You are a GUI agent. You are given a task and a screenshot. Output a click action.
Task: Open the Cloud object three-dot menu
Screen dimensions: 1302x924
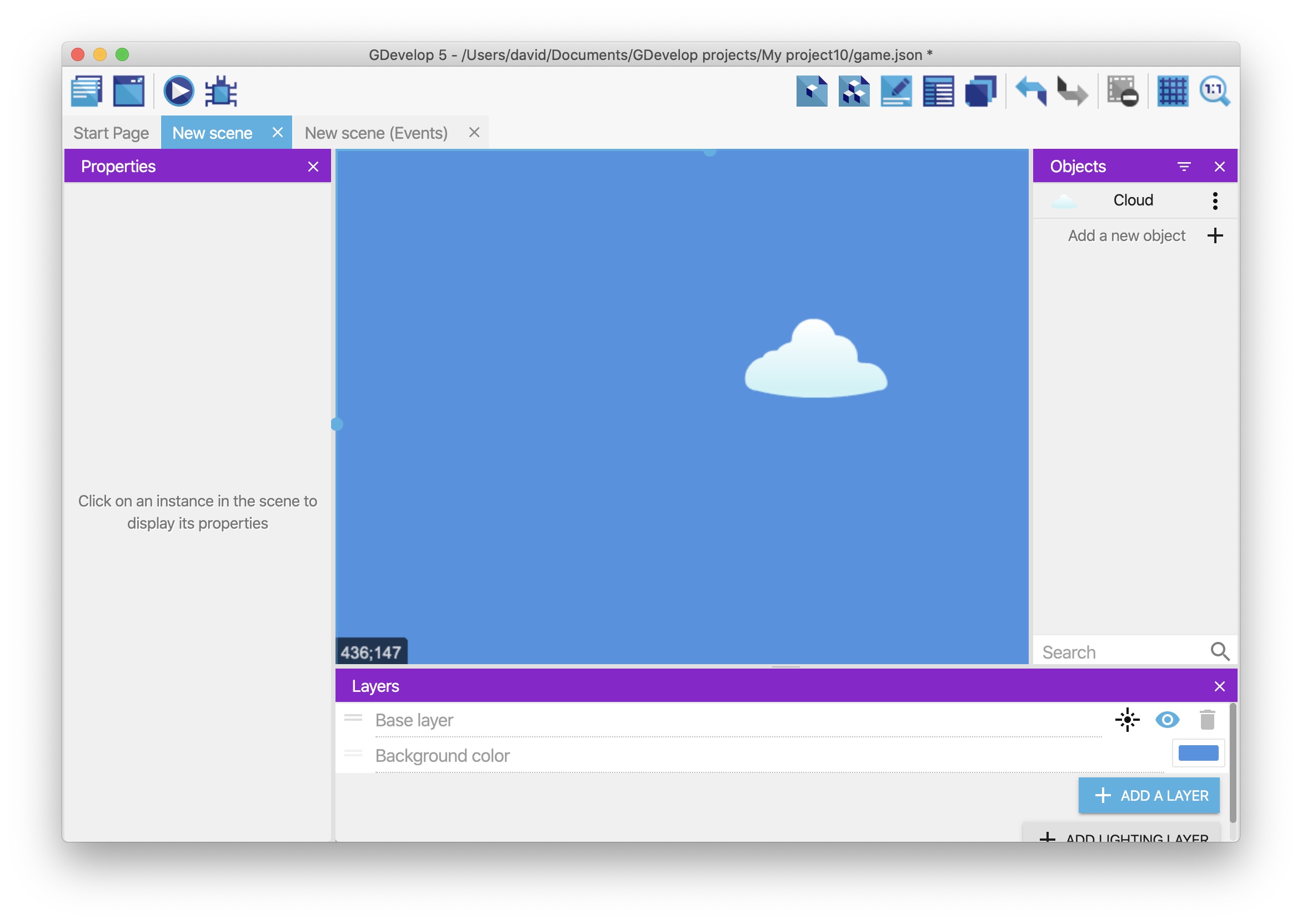1215,200
